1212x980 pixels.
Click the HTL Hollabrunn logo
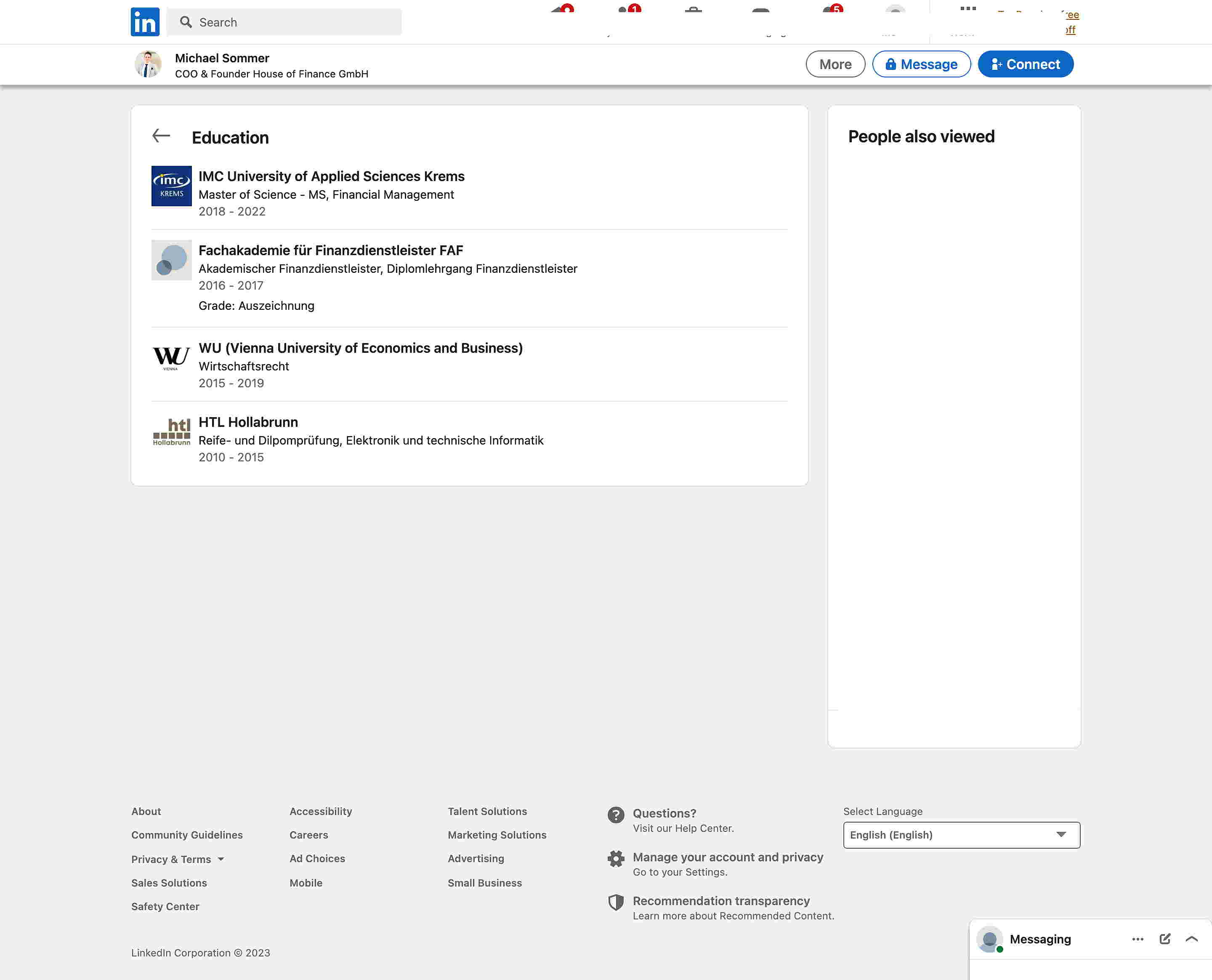click(x=172, y=432)
